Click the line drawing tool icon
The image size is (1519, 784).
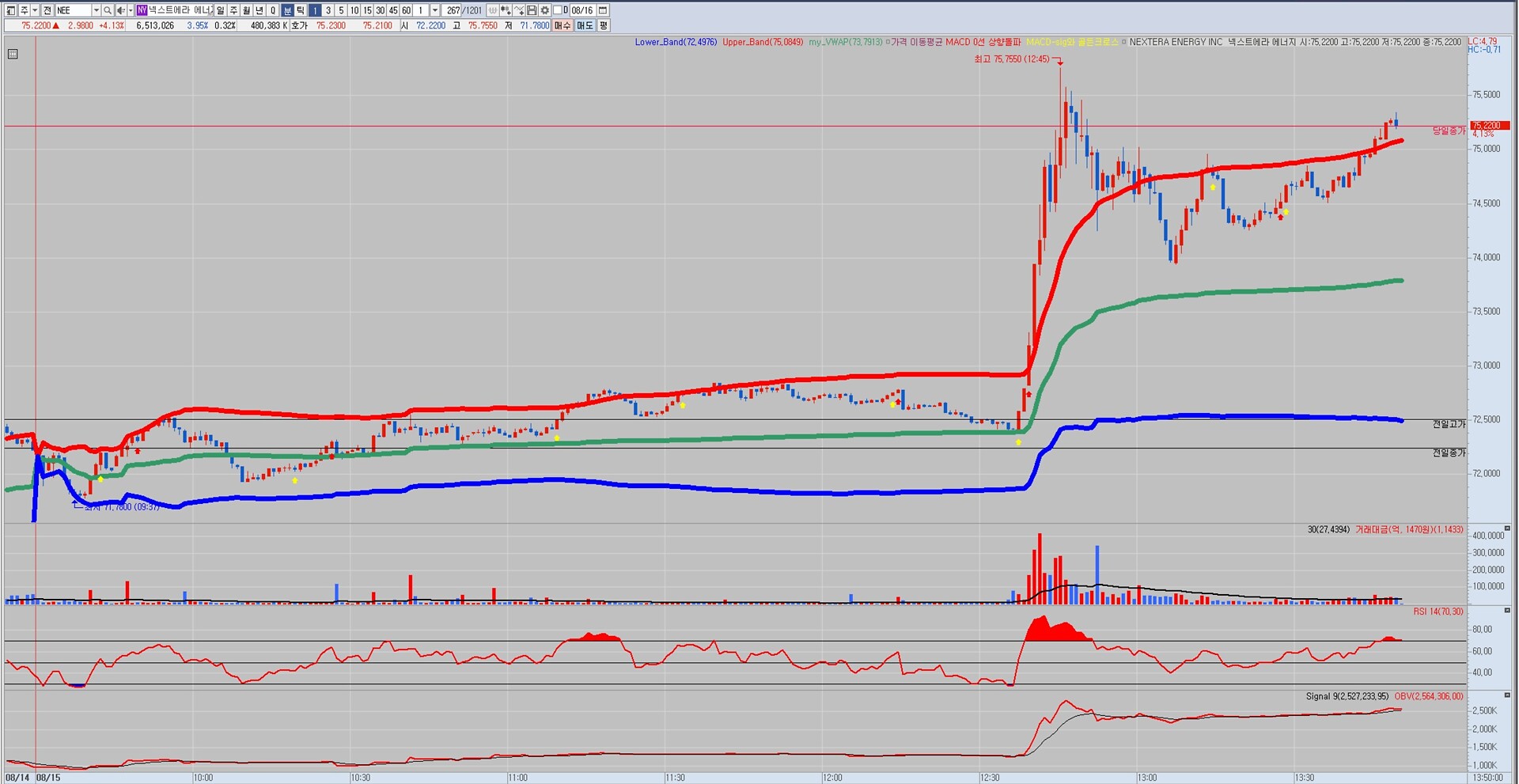click(x=519, y=10)
